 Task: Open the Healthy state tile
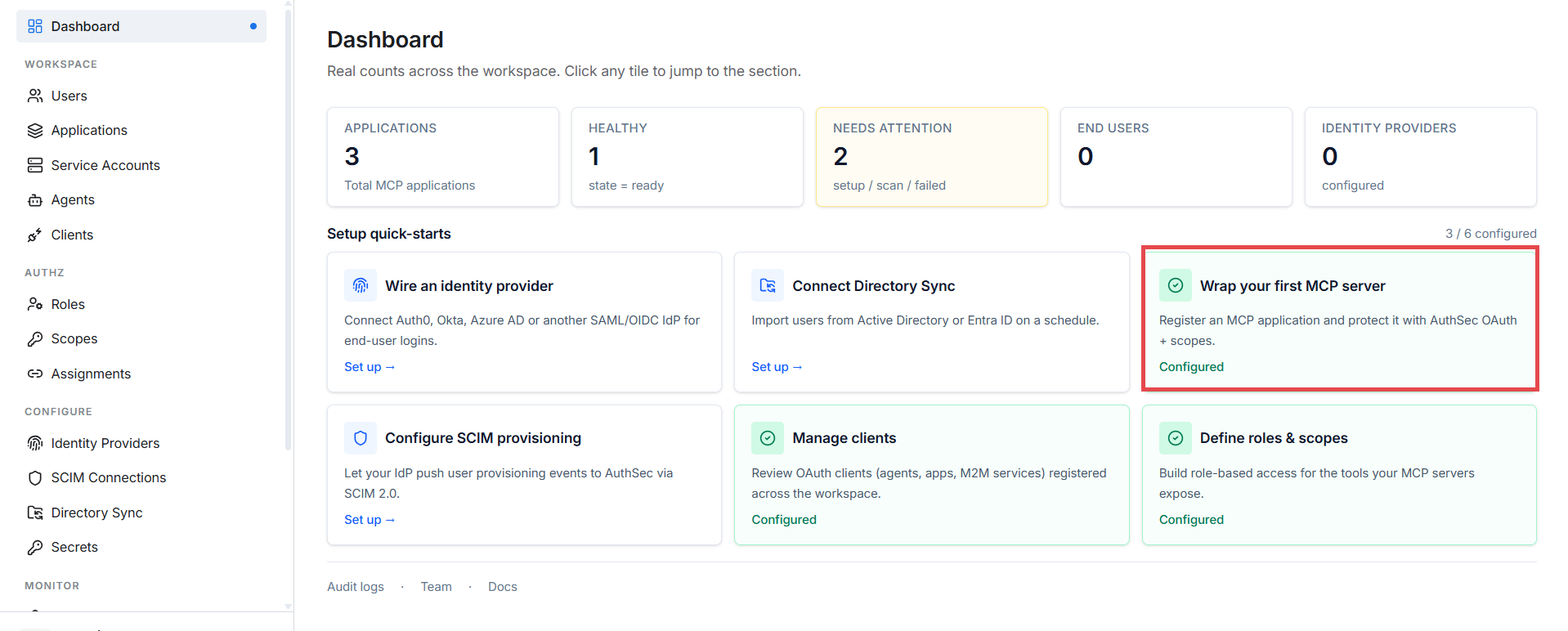[688, 157]
